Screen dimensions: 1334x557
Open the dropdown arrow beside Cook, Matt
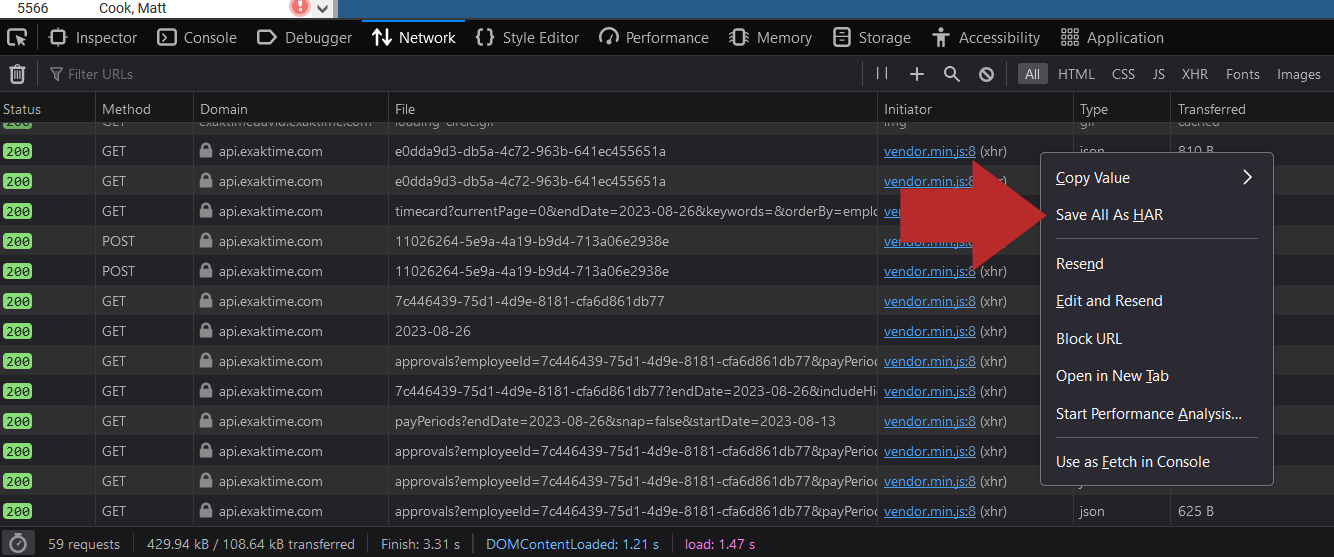pyautogui.click(x=322, y=8)
